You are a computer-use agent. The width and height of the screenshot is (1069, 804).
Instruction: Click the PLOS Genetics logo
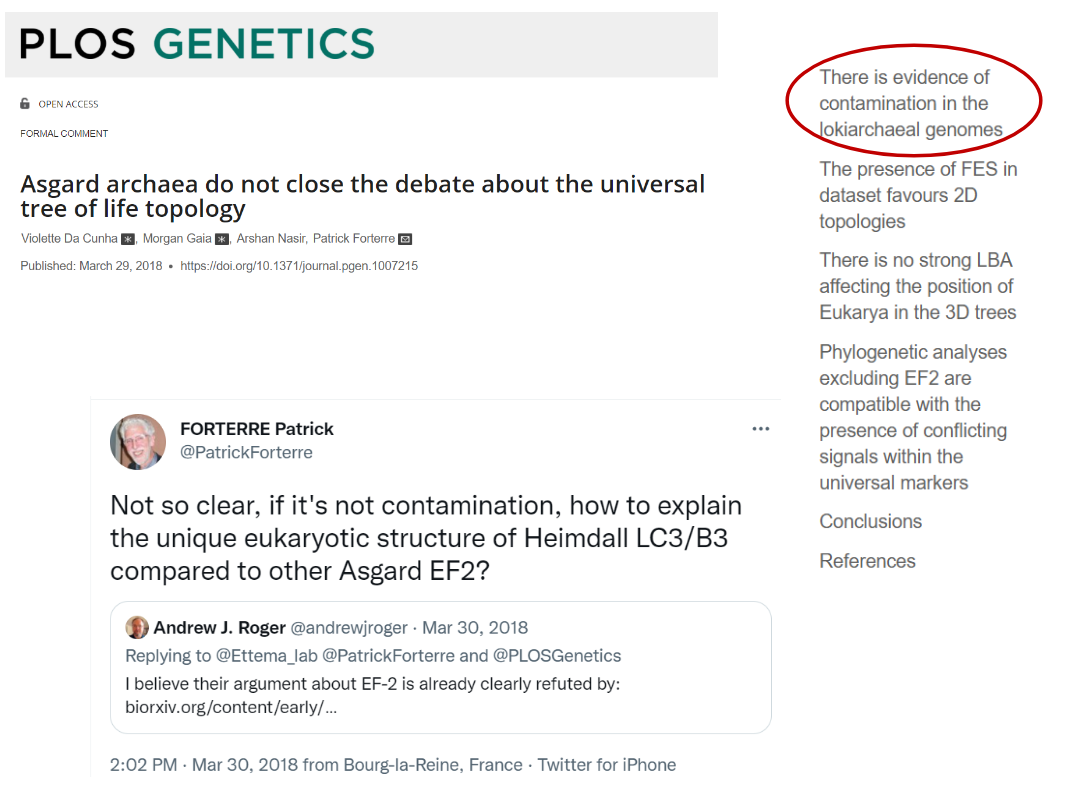(198, 43)
